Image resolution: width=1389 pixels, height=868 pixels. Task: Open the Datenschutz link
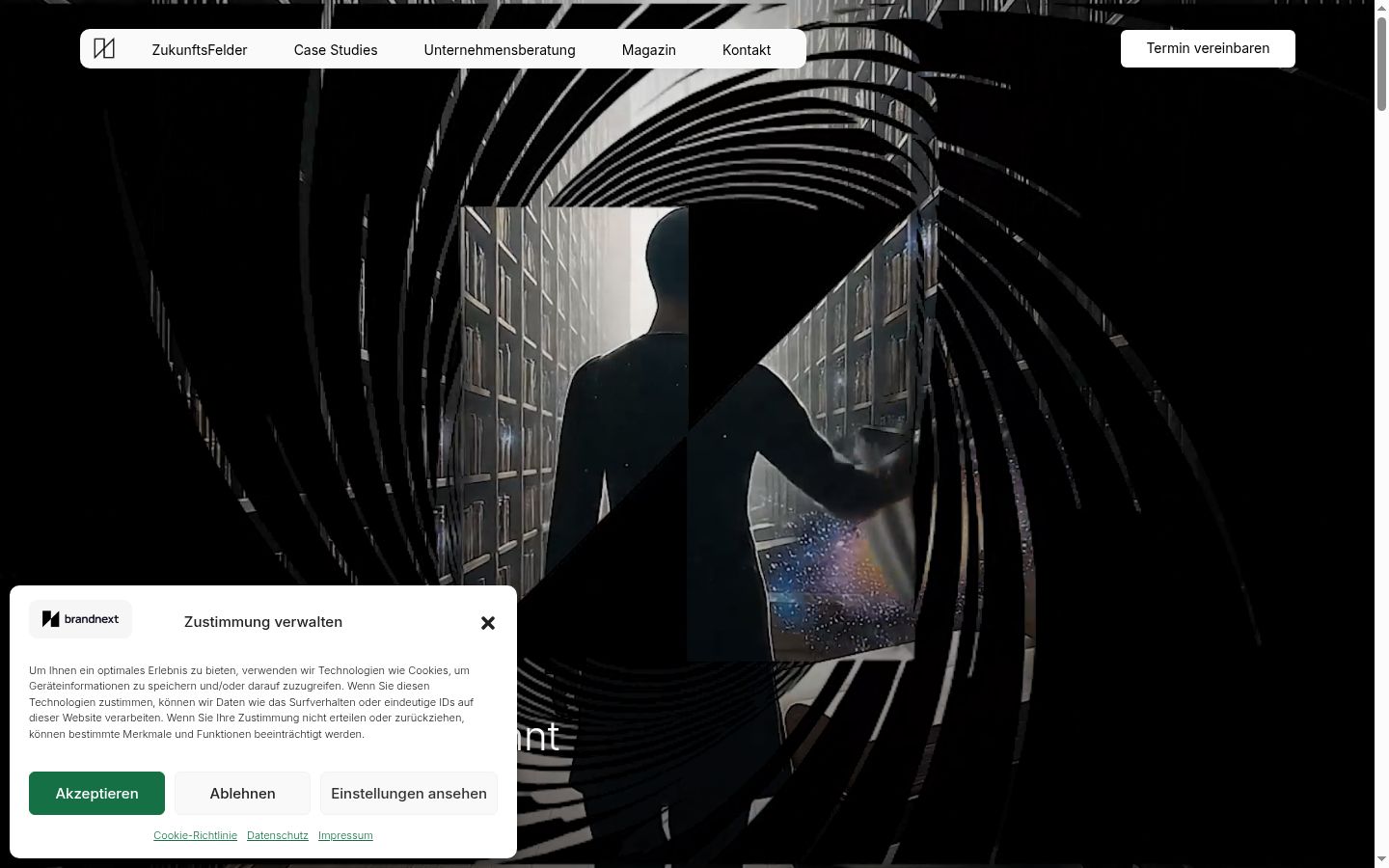[278, 835]
